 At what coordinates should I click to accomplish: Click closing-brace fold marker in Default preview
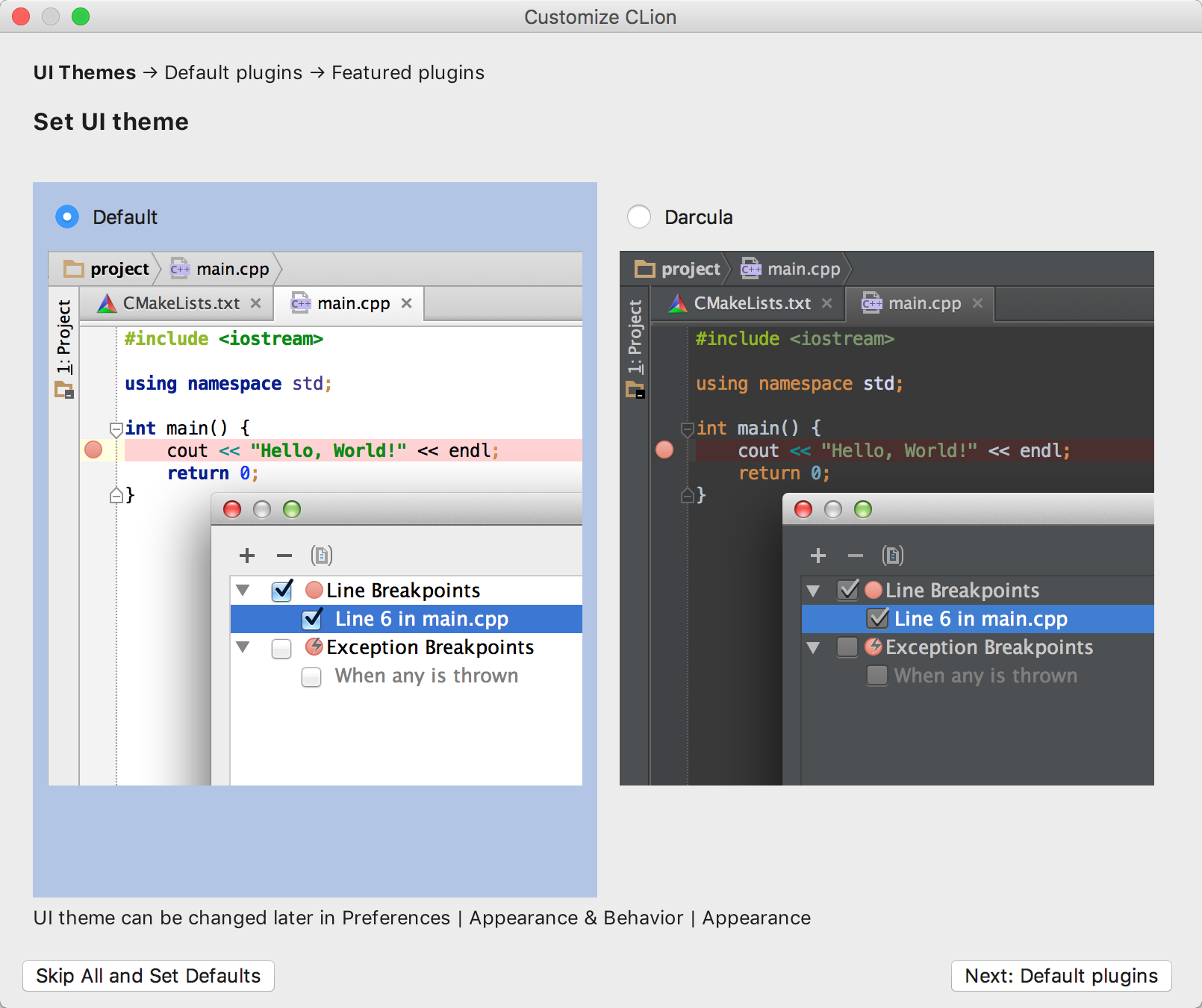click(116, 494)
